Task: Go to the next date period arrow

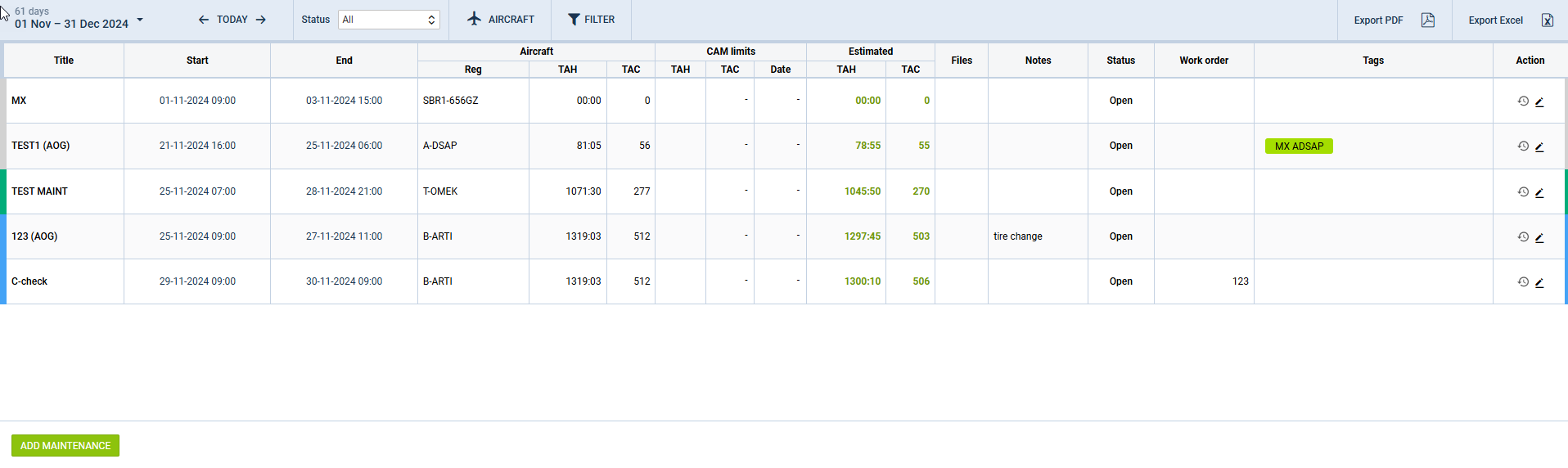Action: click(x=261, y=20)
